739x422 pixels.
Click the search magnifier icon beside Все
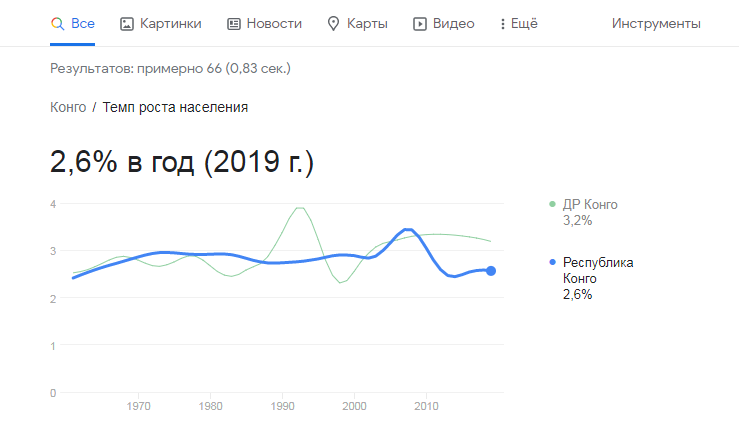coord(57,24)
